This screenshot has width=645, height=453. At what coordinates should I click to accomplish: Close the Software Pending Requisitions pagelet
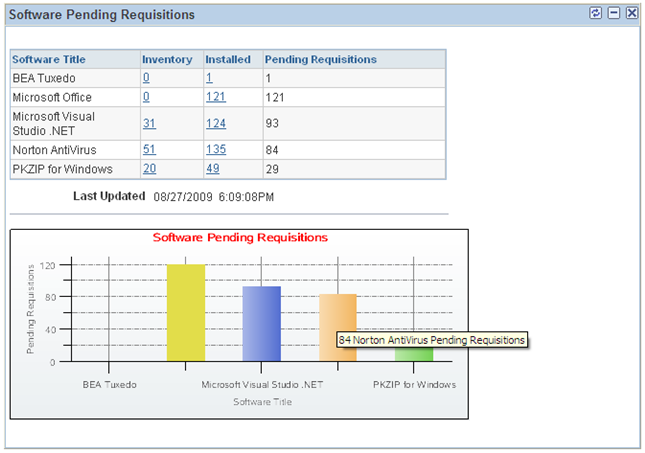[632, 13]
